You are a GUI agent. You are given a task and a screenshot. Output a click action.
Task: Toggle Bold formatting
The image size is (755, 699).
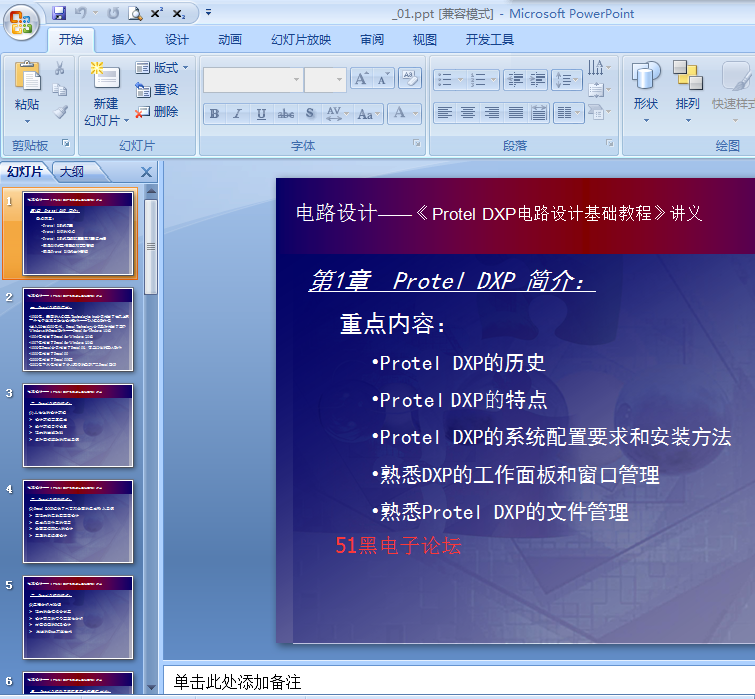pyautogui.click(x=214, y=114)
